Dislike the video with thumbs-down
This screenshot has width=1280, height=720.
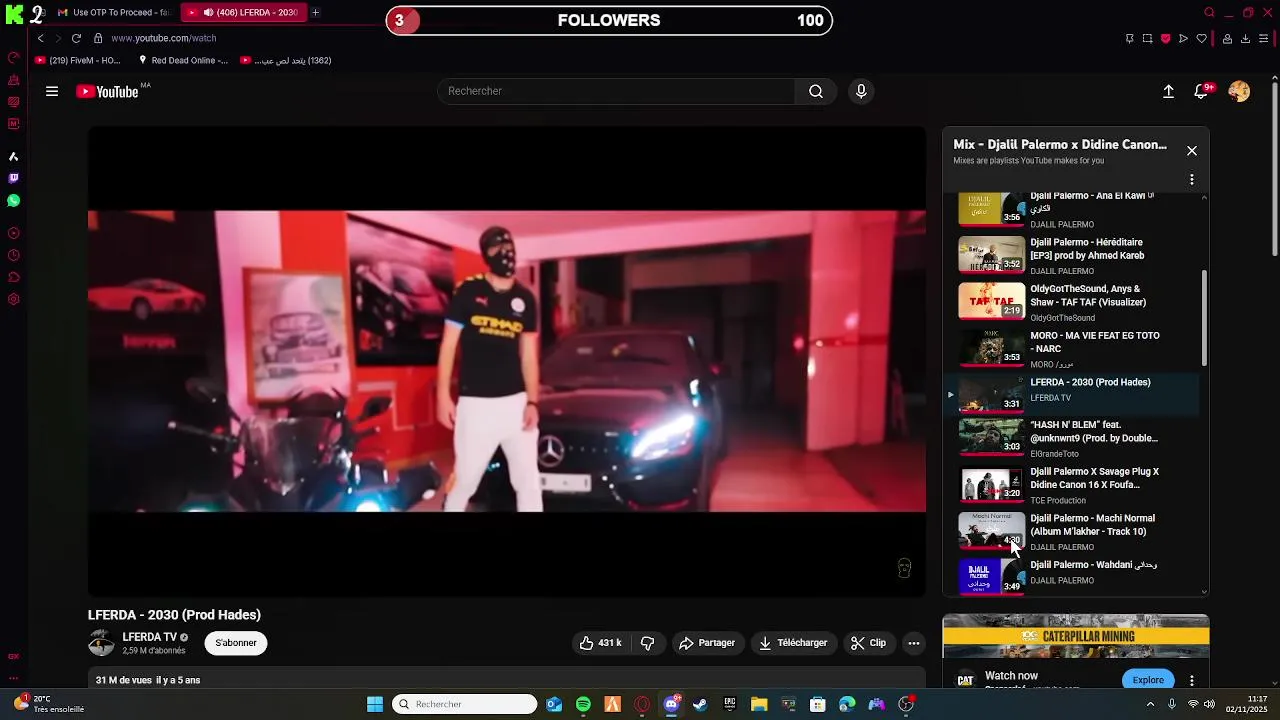click(647, 643)
